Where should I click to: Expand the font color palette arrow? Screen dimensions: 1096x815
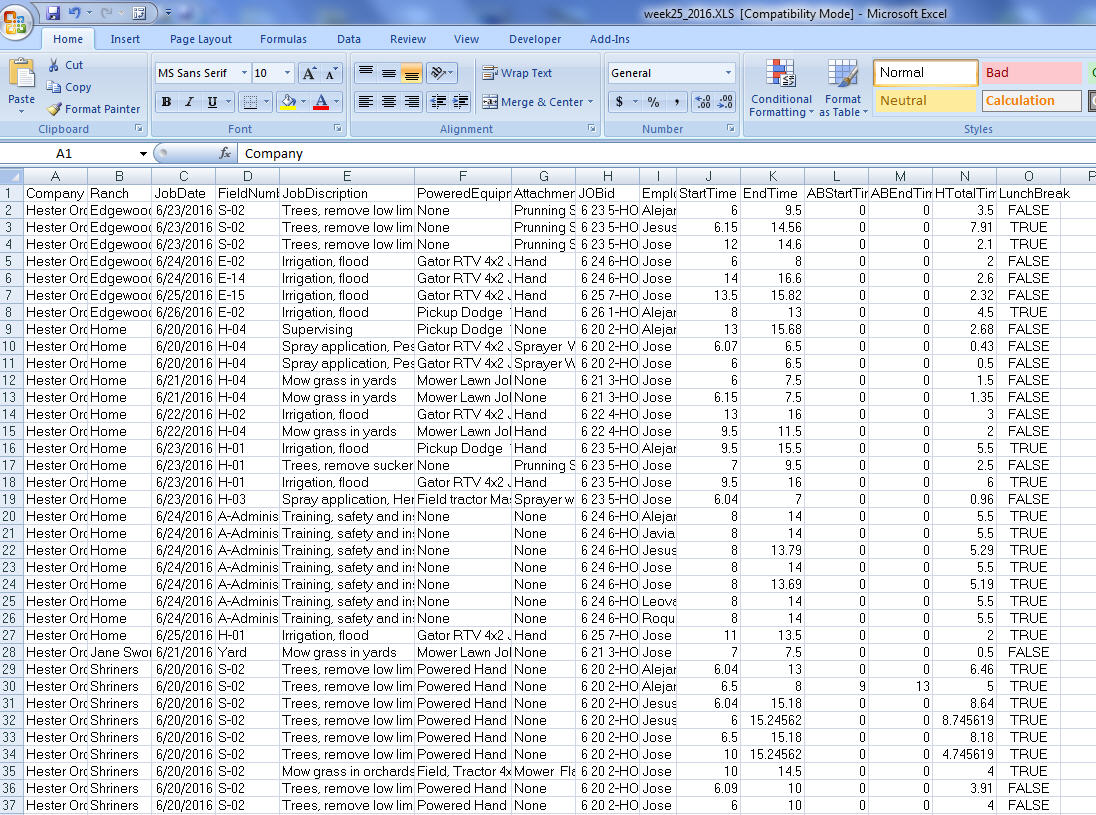(336, 102)
